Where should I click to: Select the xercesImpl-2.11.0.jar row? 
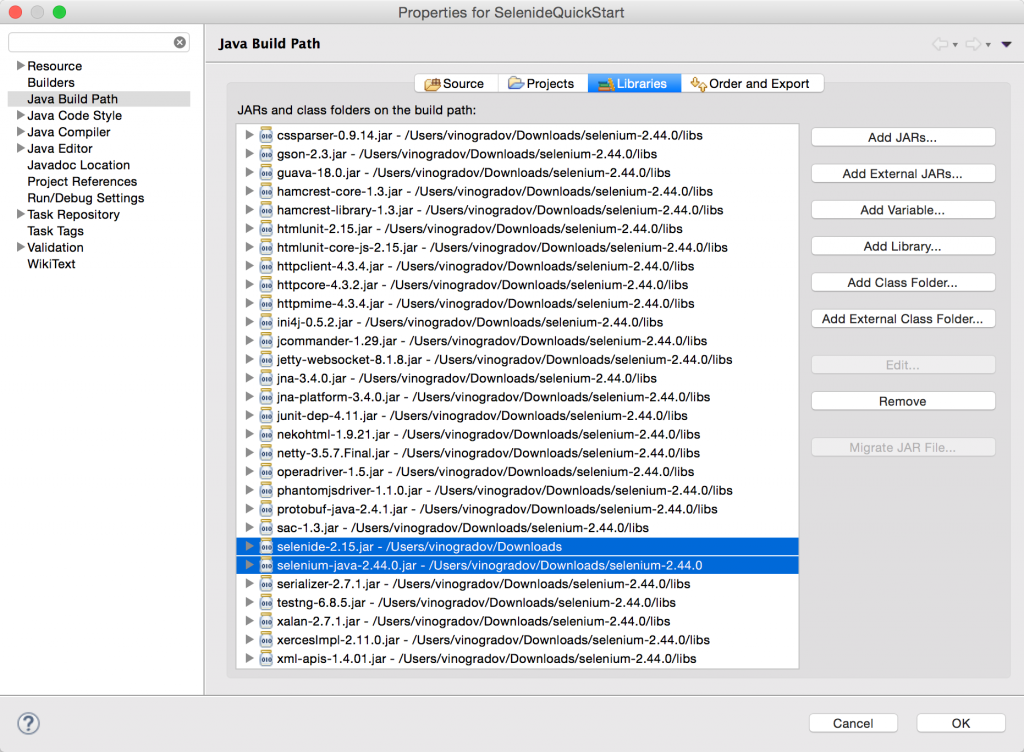coord(517,640)
